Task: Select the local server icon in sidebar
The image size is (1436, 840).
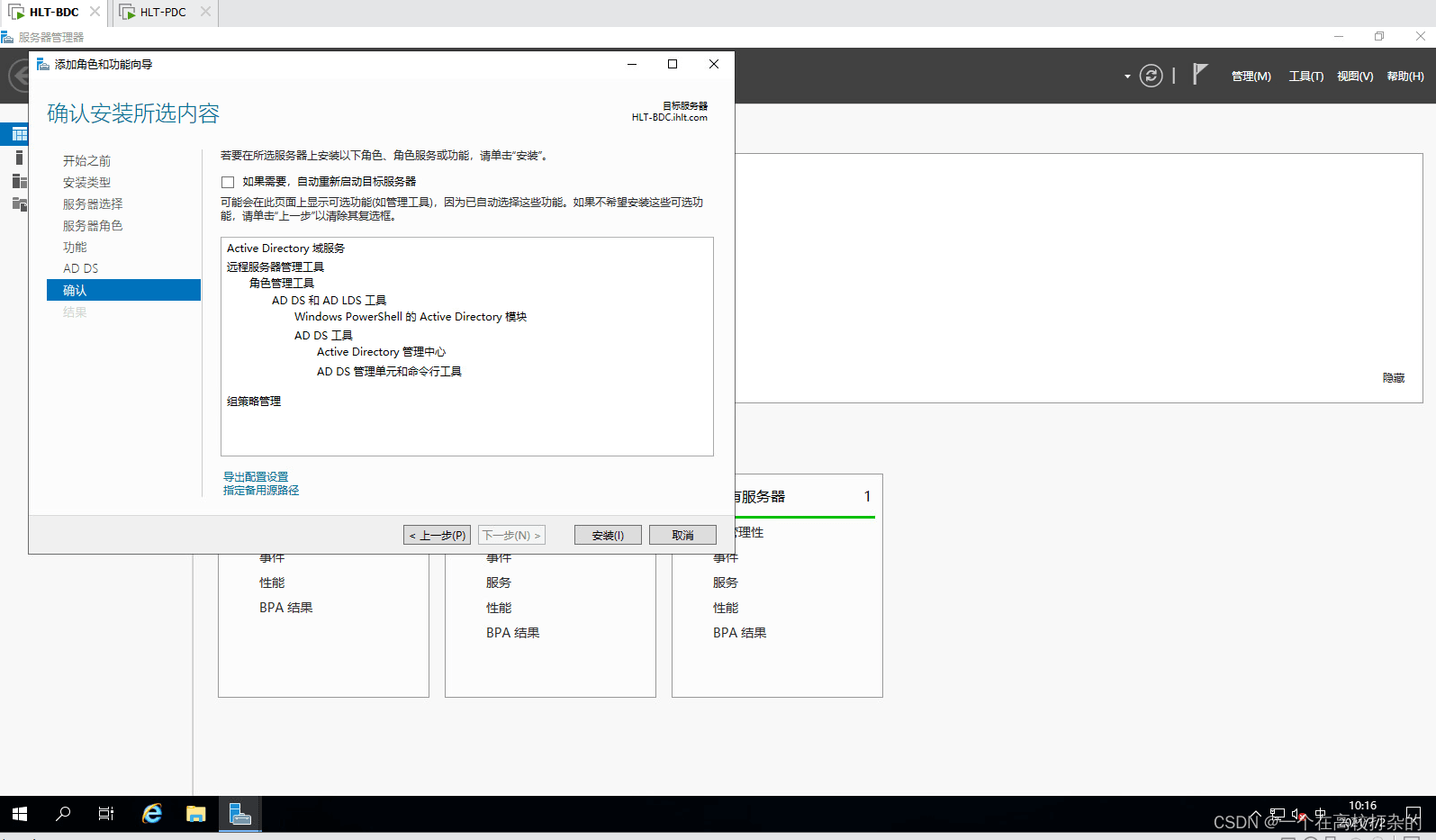Action: pyautogui.click(x=19, y=158)
